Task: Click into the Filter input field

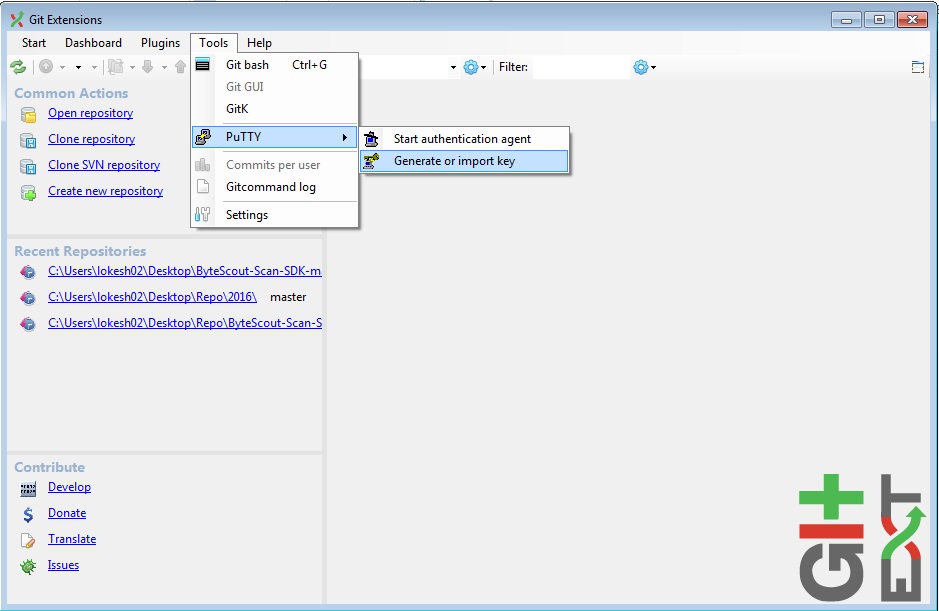Action: click(581, 67)
